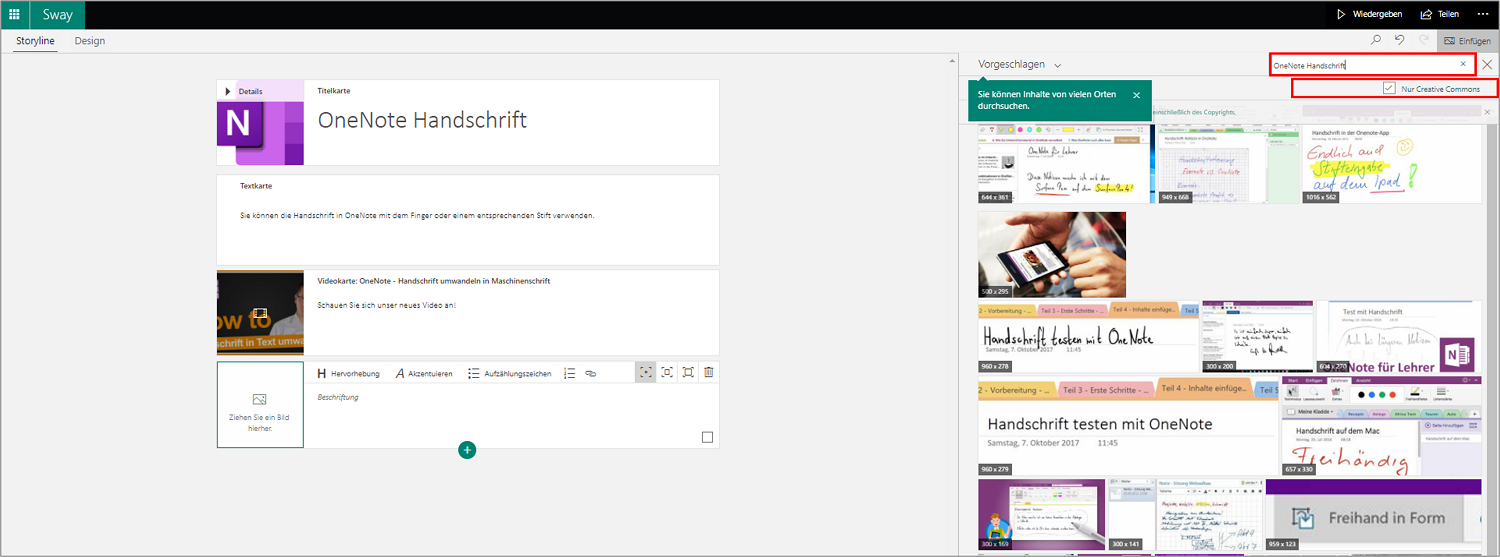Screen dimensions: 1500x557
Task: Select the 960 x 279 typed Handschrift image
Action: (1128, 427)
